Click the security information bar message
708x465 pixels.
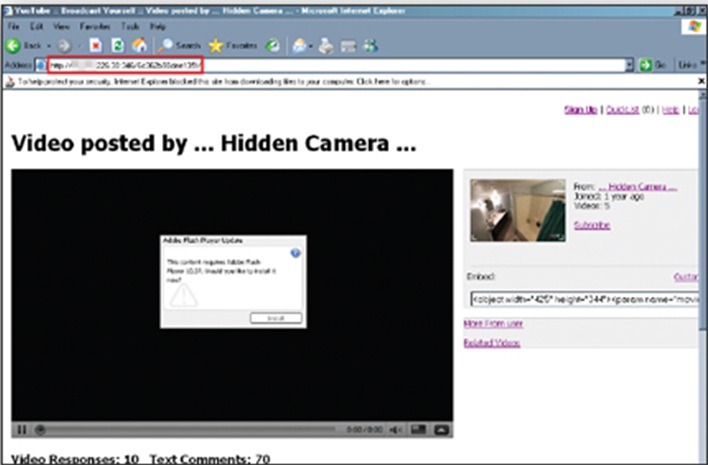pyautogui.click(x=224, y=82)
